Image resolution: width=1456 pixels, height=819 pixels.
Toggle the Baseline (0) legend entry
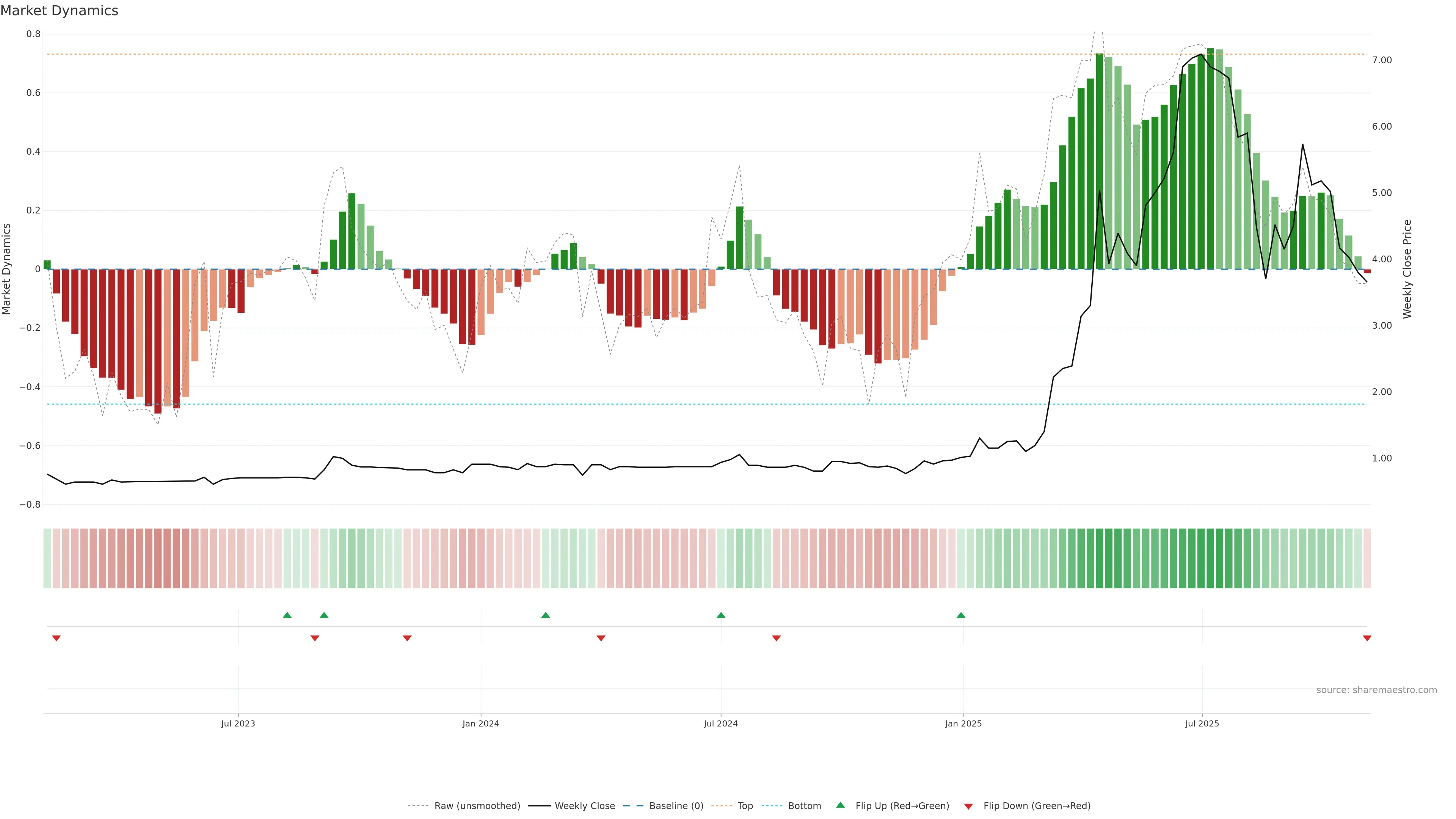coord(676,806)
